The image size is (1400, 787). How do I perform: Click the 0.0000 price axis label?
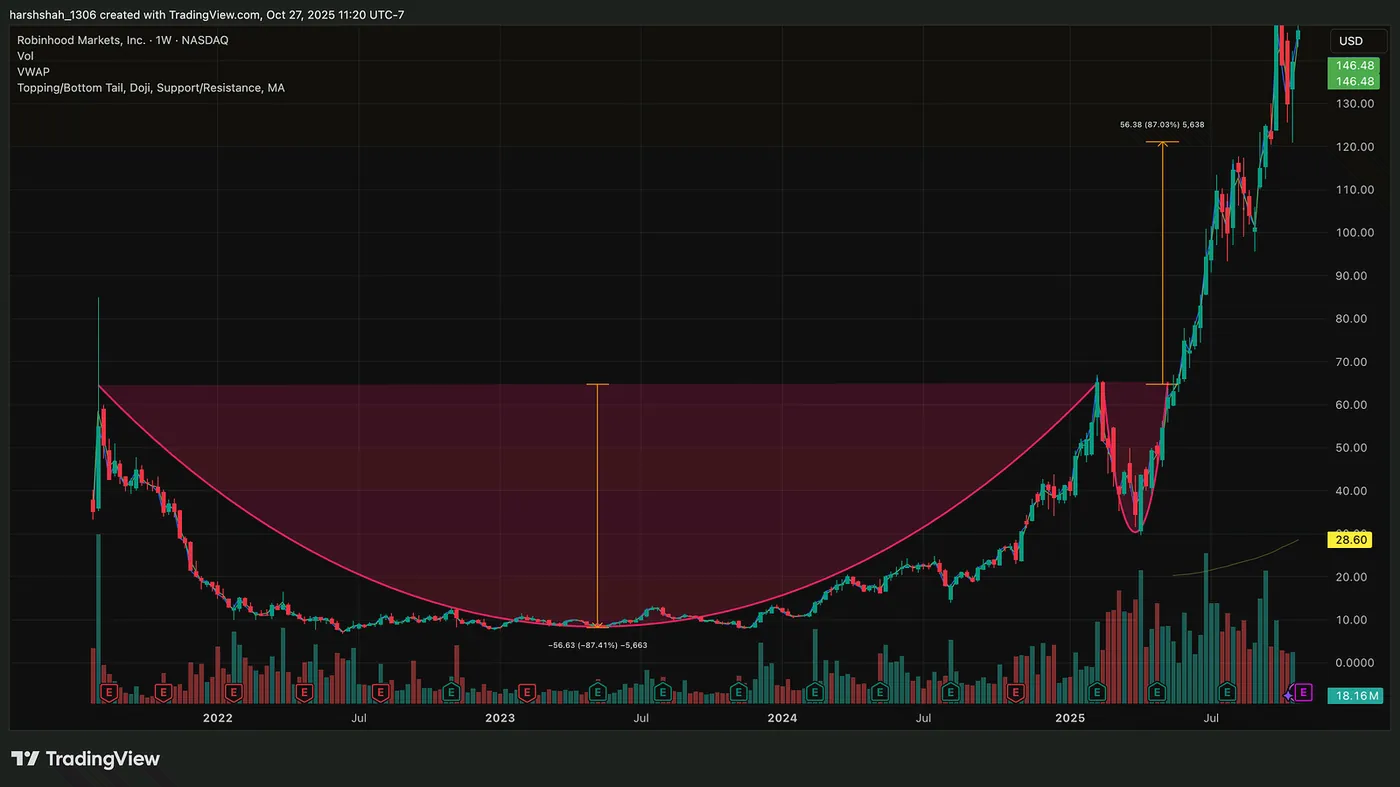[x=1354, y=663]
